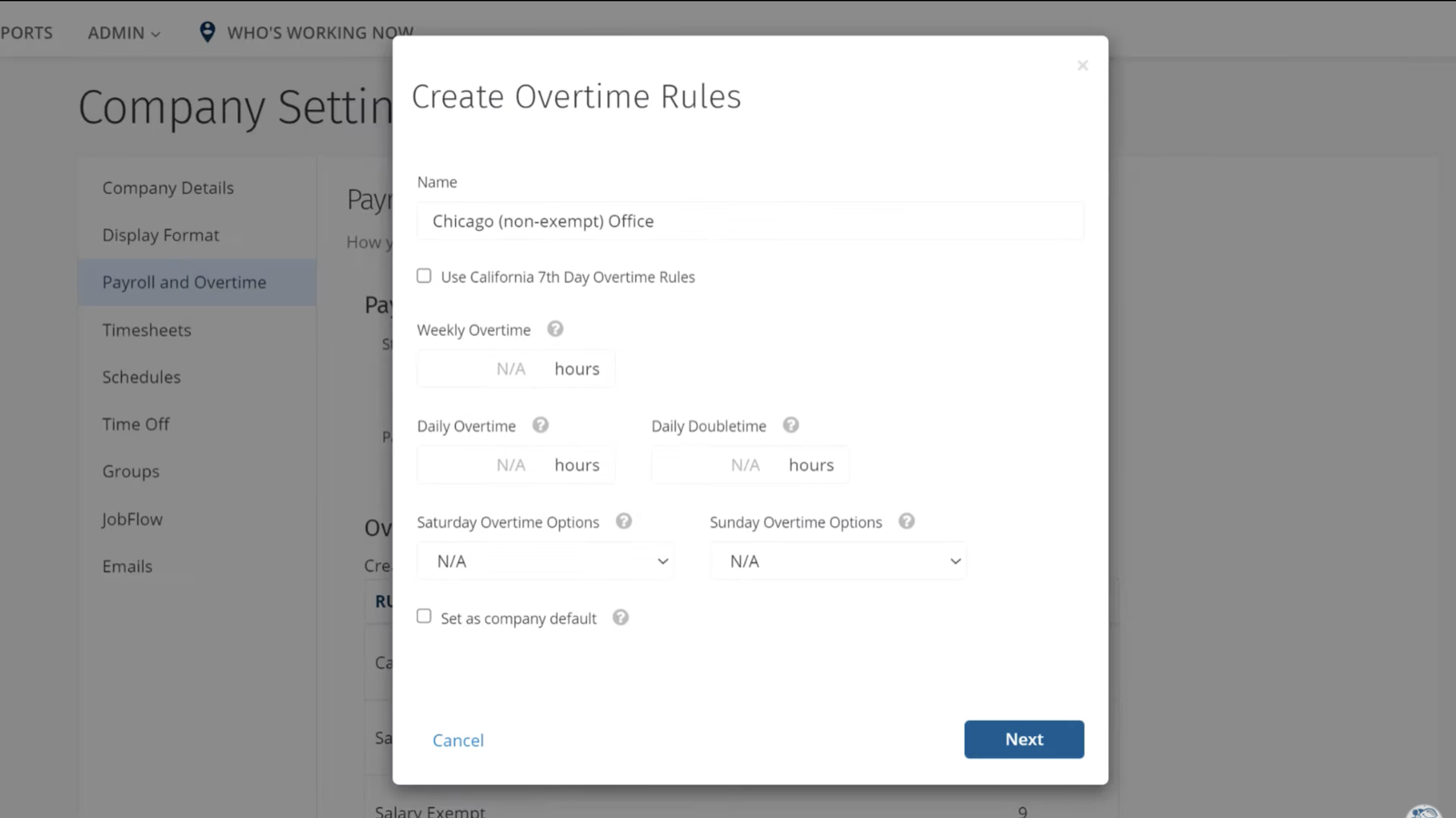This screenshot has height=818, width=1456.
Task: Click the location pin icon beside Who's Working Now
Action: pyautogui.click(x=207, y=32)
